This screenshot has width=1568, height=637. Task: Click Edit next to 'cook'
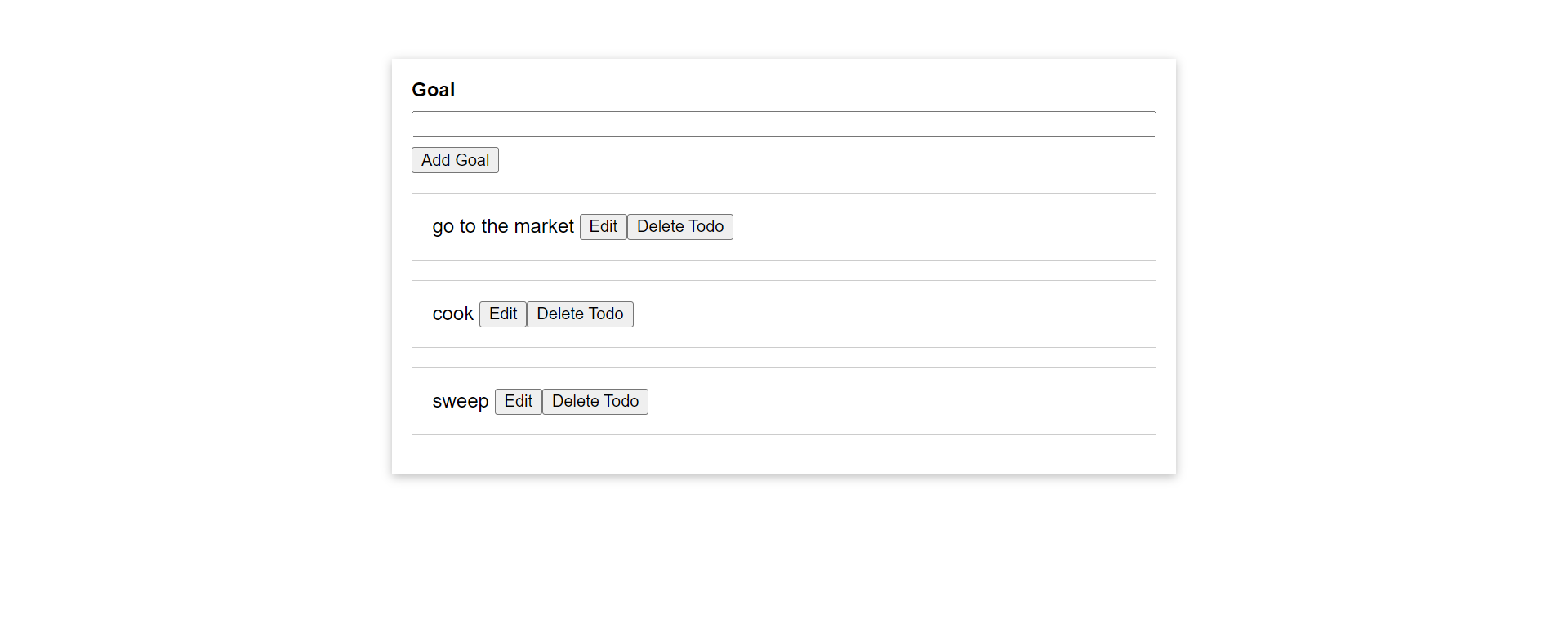[502, 314]
